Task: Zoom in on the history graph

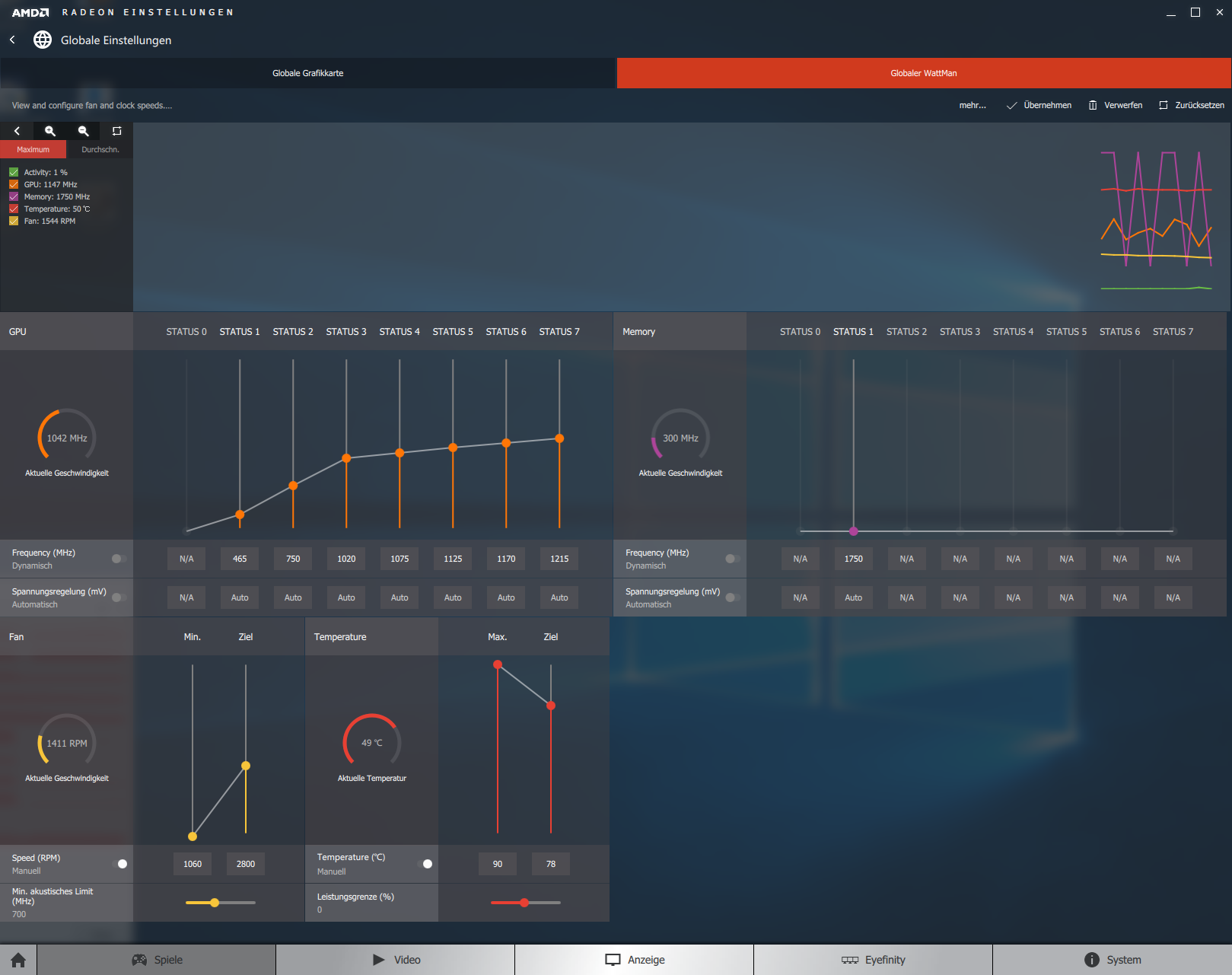Action: 50,131
